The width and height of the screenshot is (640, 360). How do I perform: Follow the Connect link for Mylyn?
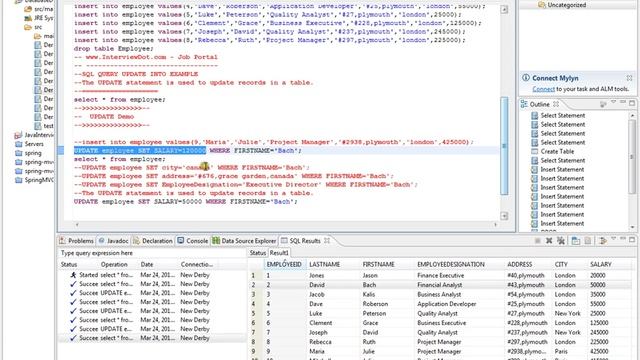[x=543, y=89]
